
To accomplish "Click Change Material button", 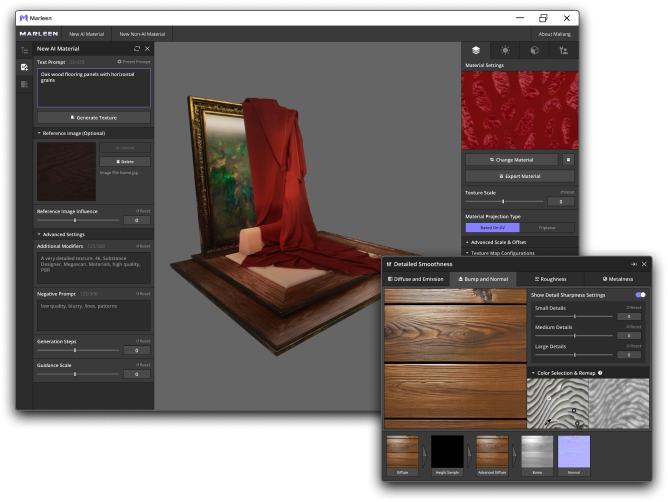I will [512, 160].
